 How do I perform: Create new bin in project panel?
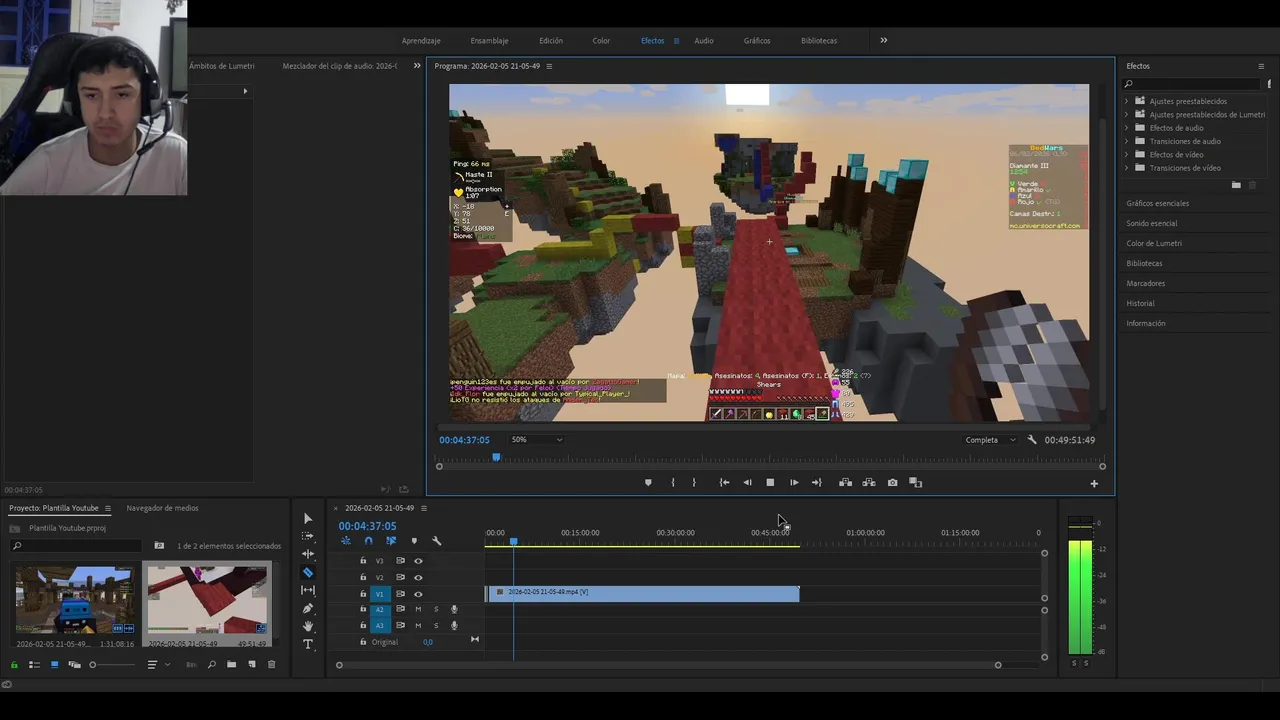(x=231, y=665)
